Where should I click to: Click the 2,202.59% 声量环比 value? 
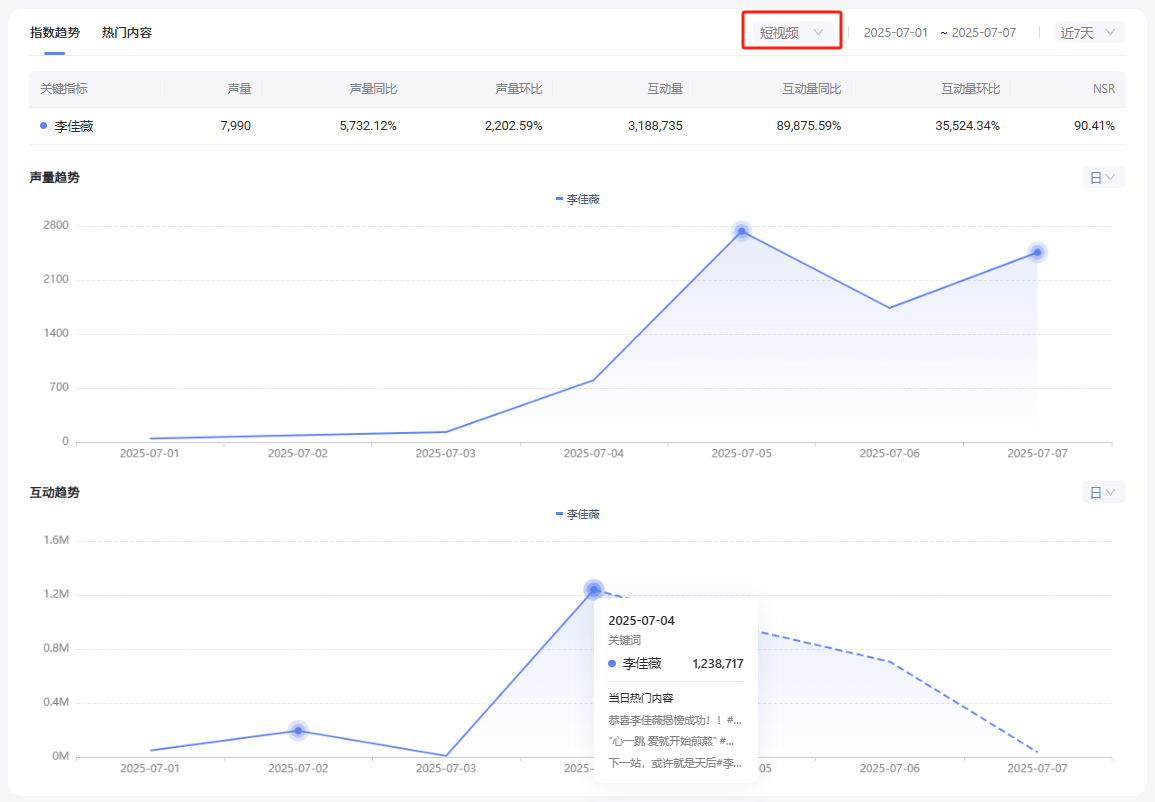513,126
